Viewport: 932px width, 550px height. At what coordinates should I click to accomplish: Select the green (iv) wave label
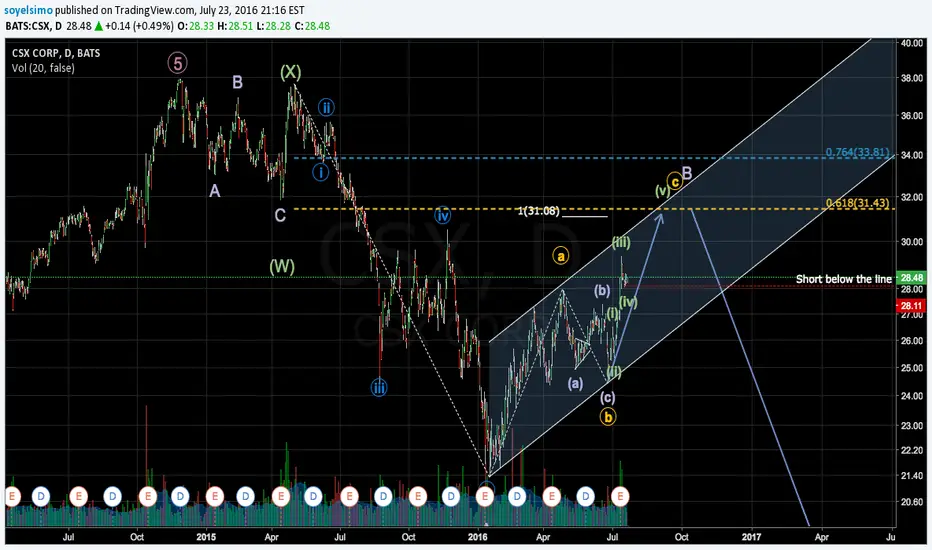628,302
